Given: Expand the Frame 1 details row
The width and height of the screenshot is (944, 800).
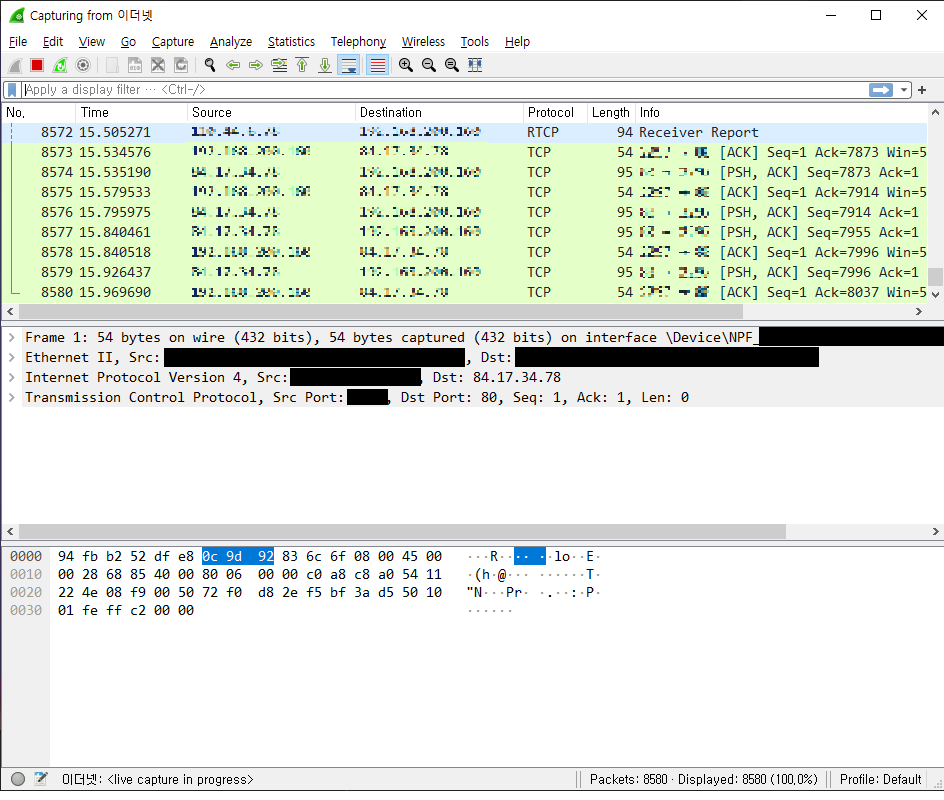Looking at the screenshot, I should 11,338.
